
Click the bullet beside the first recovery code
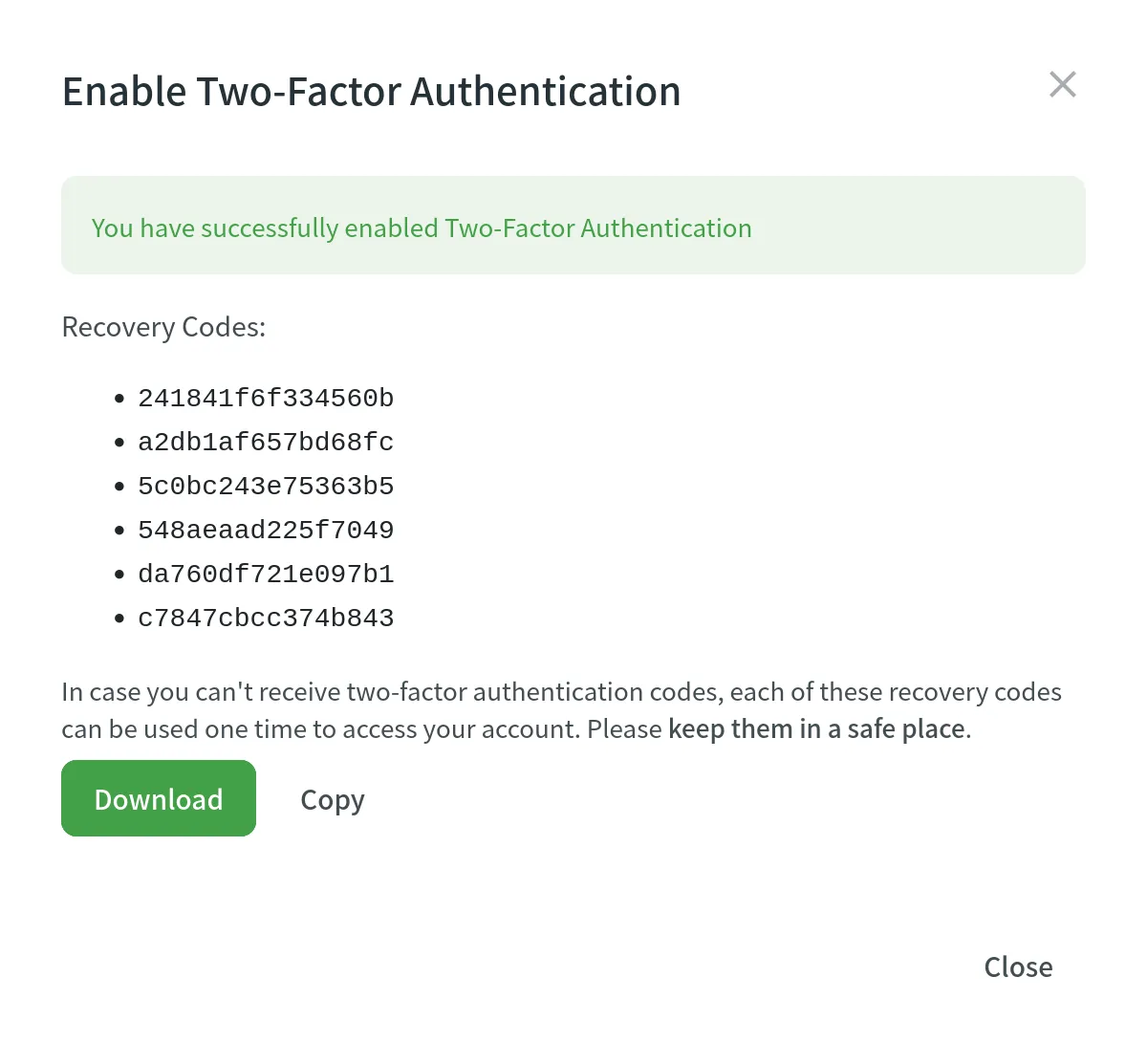[118, 398]
